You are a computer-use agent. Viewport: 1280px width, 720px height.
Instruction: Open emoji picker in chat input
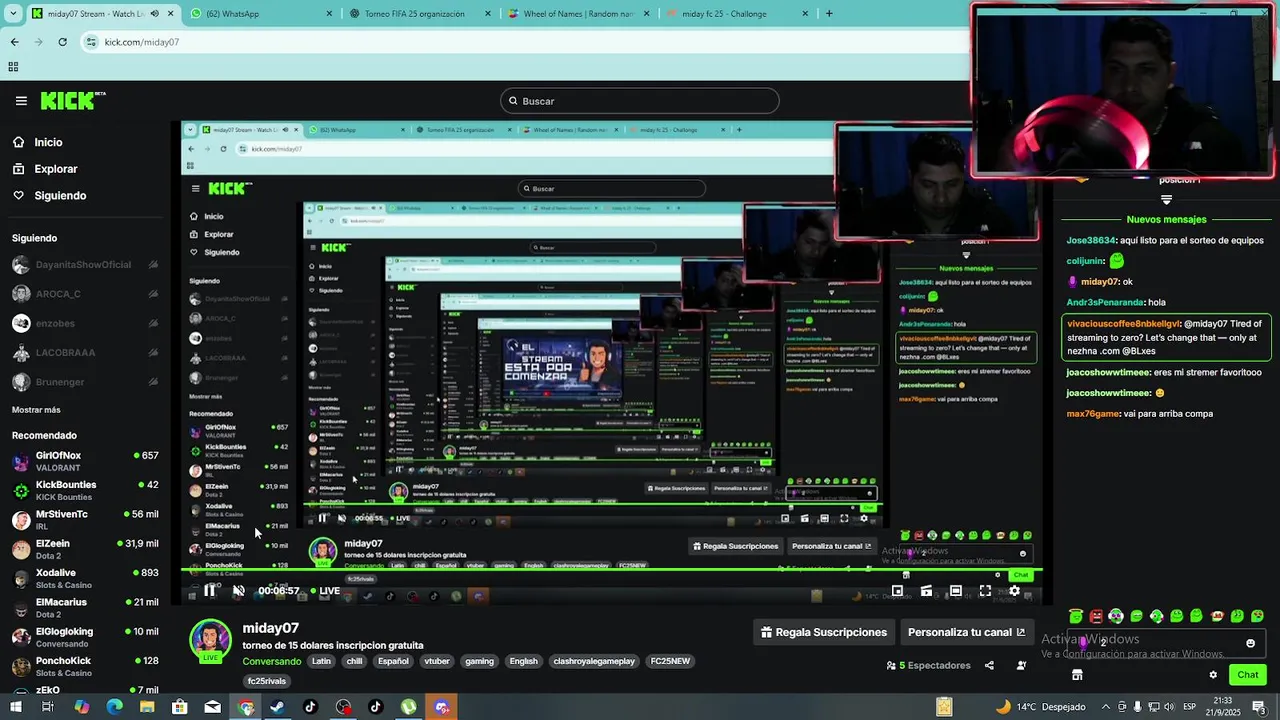coord(1250,643)
